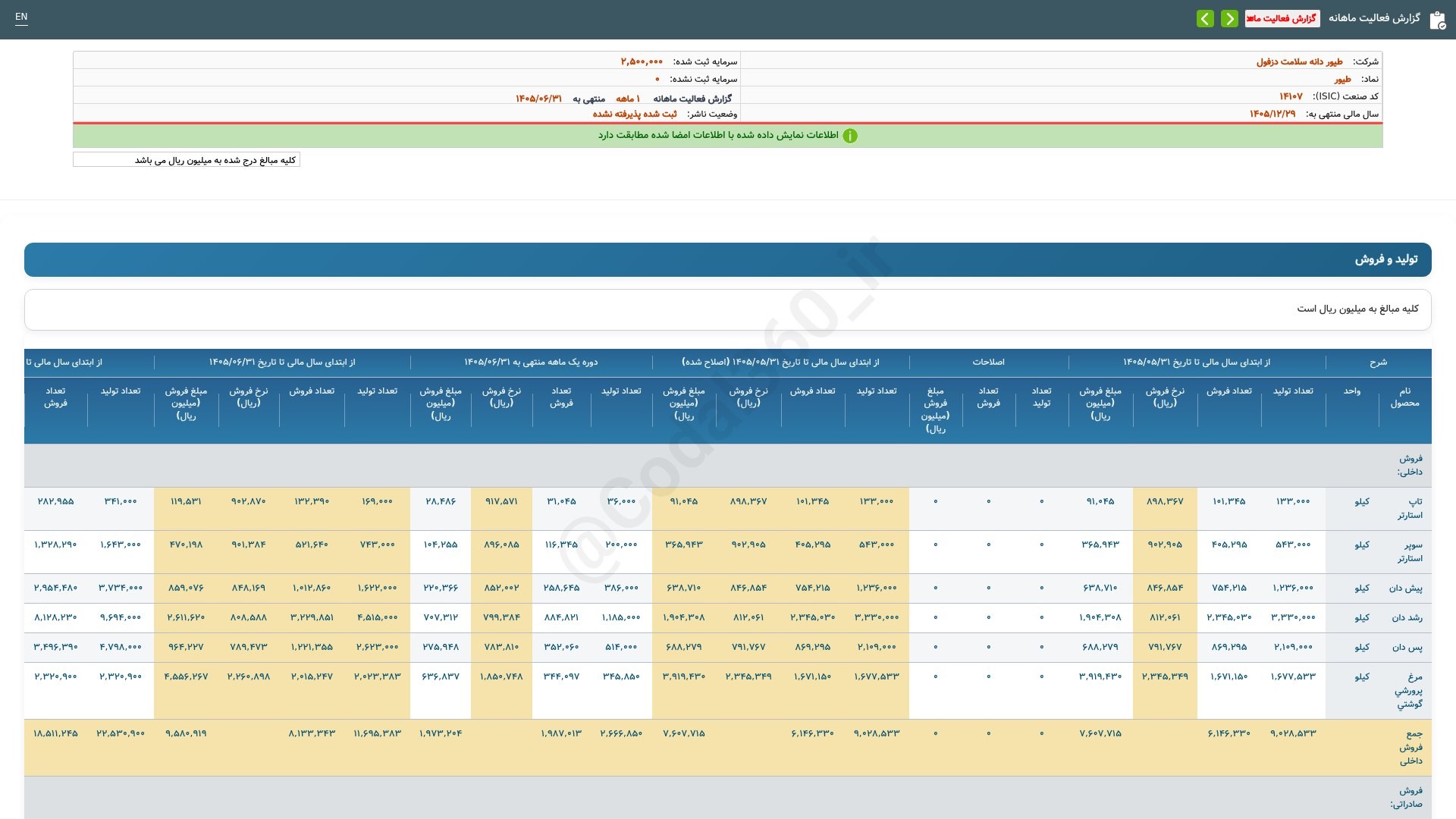Go to previous report with left arrow button
Screen dimensions: 1456x819
pyautogui.click(x=1205, y=18)
